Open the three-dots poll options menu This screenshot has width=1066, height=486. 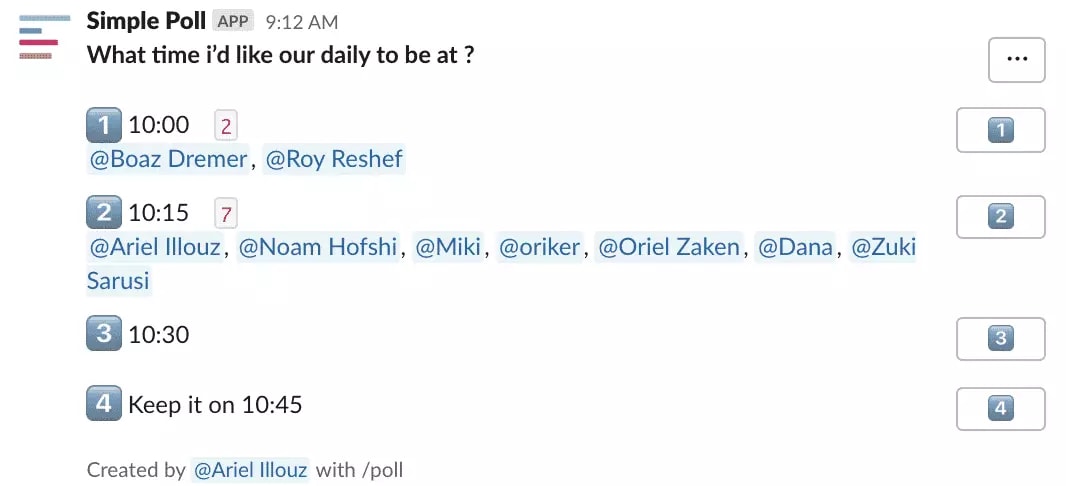click(x=1016, y=60)
